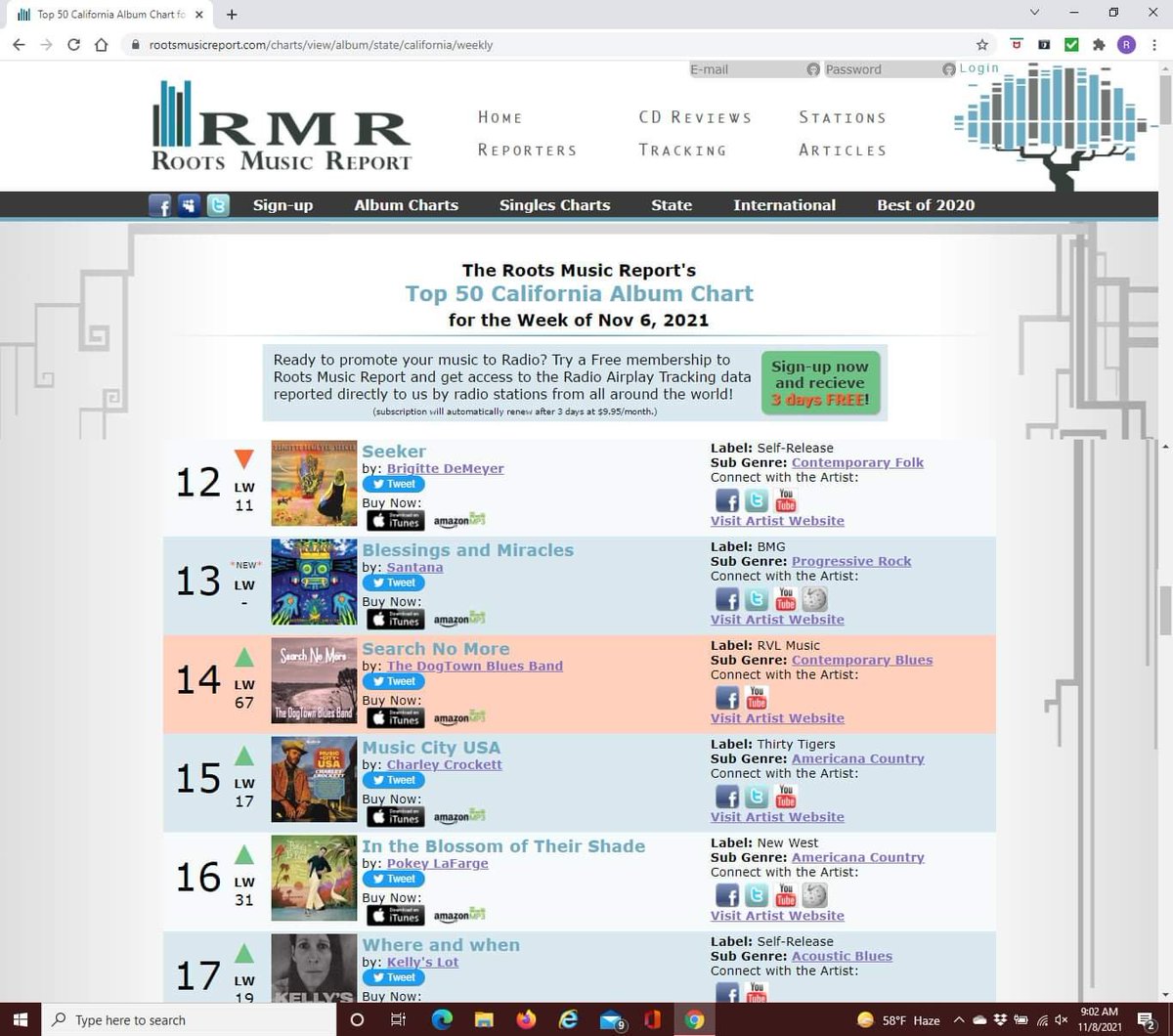This screenshot has width=1173, height=1036.
Task: Click the Login link
Action: click(x=979, y=68)
